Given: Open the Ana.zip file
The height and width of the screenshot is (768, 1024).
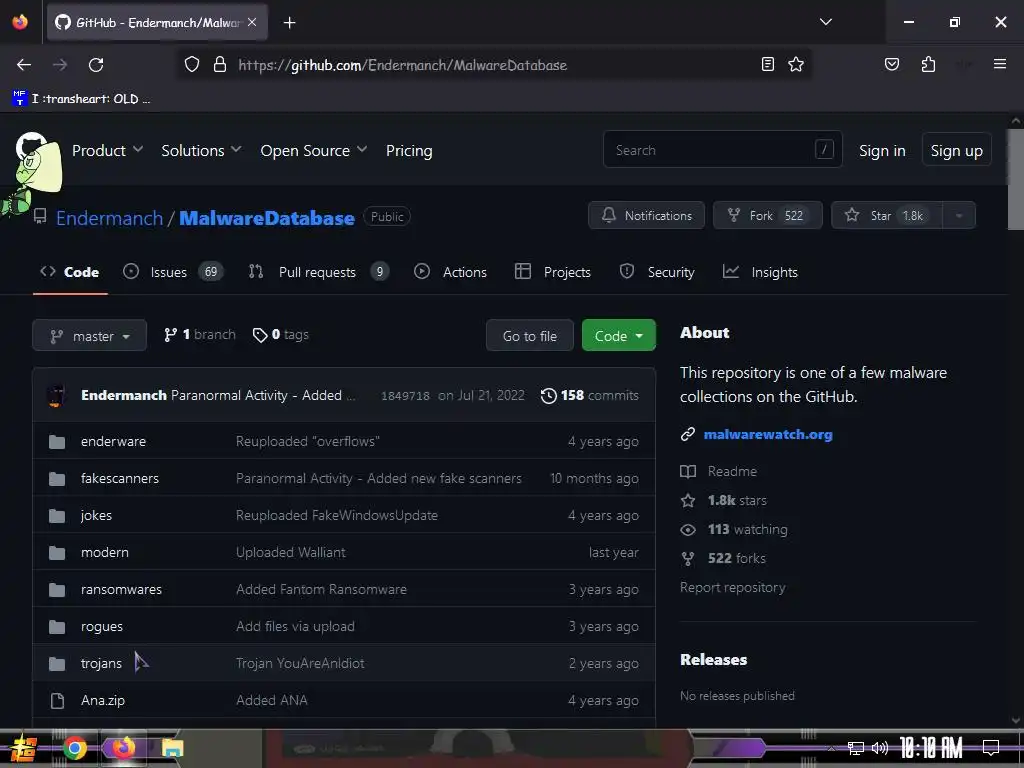Looking at the screenshot, I should [103, 700].
